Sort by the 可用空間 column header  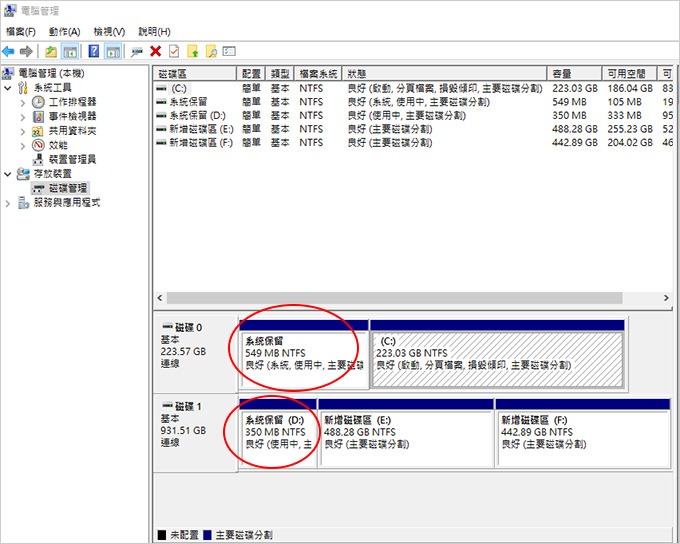(630, 74)
